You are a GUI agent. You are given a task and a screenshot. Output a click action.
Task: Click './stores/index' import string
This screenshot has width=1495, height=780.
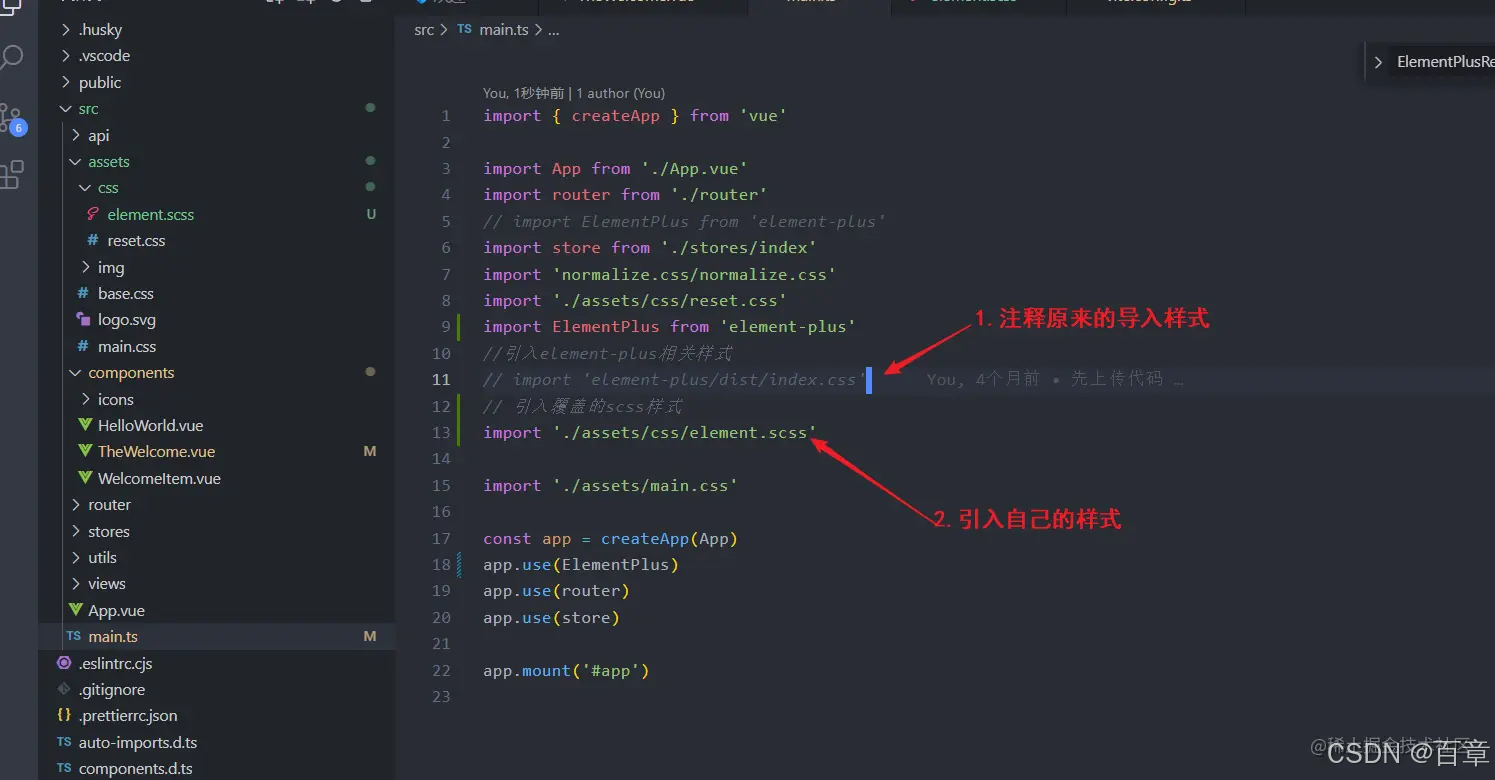(x=739, y=248)
